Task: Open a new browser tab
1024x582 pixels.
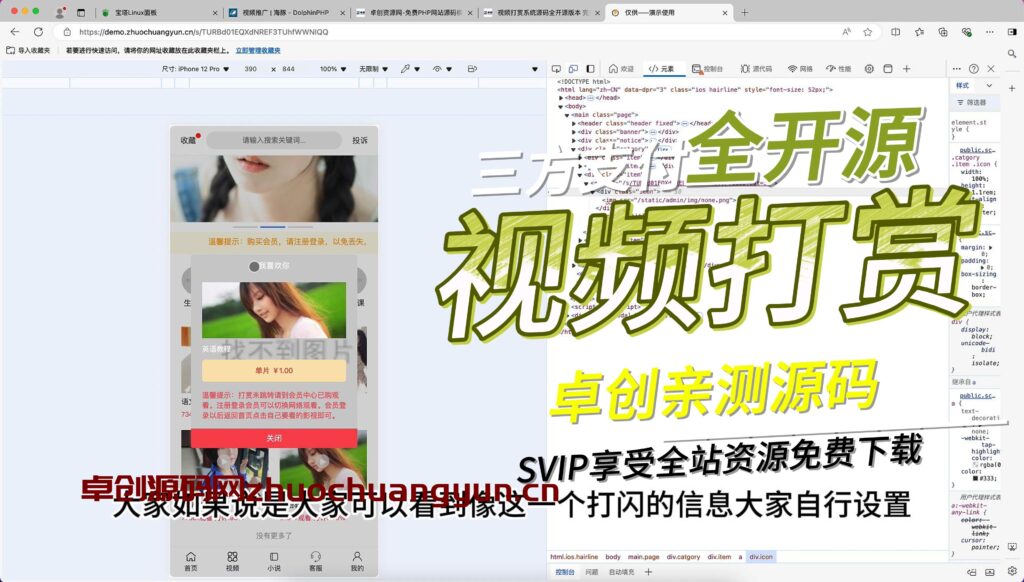Action: pos(744,12)
